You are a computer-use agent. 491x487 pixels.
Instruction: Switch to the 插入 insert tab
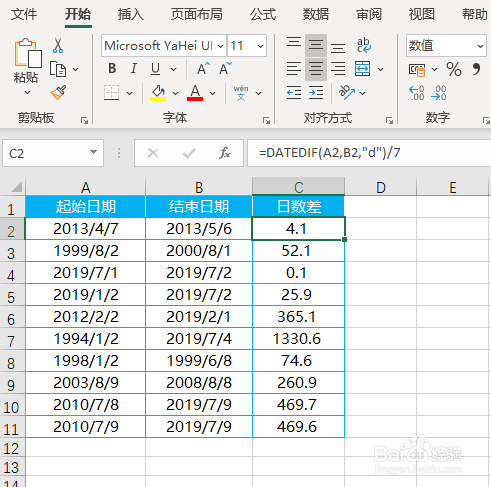click(131, 15)
